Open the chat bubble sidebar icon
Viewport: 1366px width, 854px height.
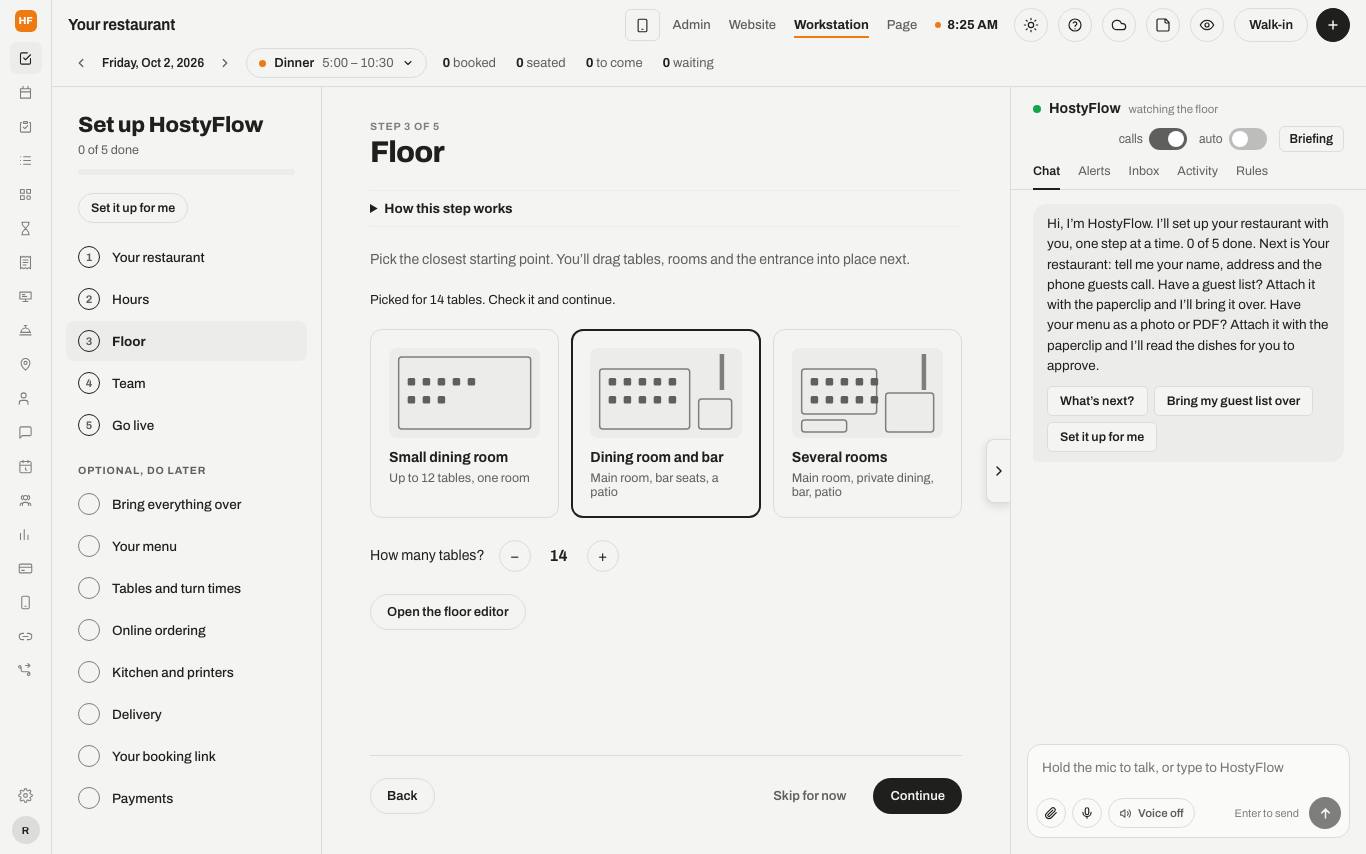(x=26, y=433)
